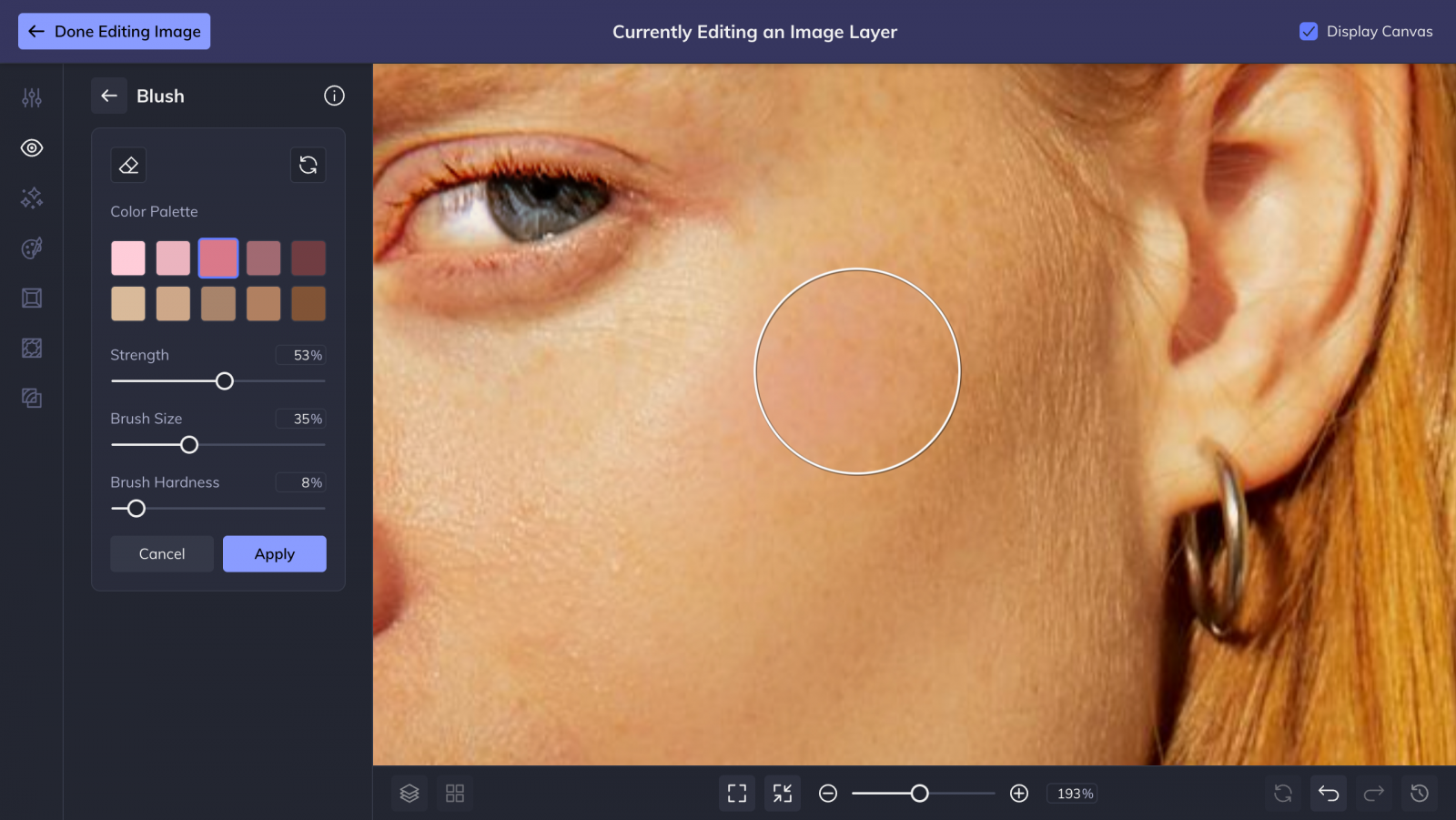This screenshot has height=820, width=1456.
Task: Open the crop/frame tool
Action: click(x=31, y=298)
